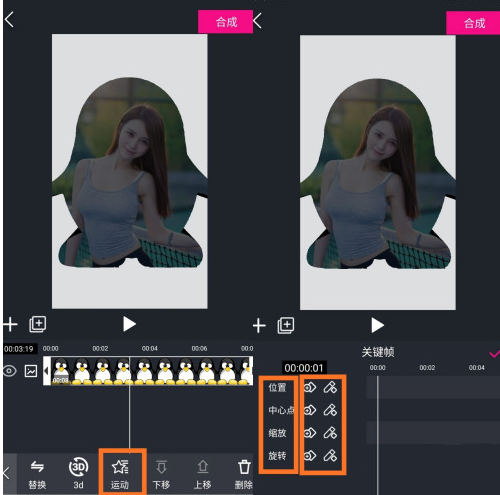Toggle keyframe eye for 位置
Viewport: 500px width, 495px height.
tap(310, 388)
